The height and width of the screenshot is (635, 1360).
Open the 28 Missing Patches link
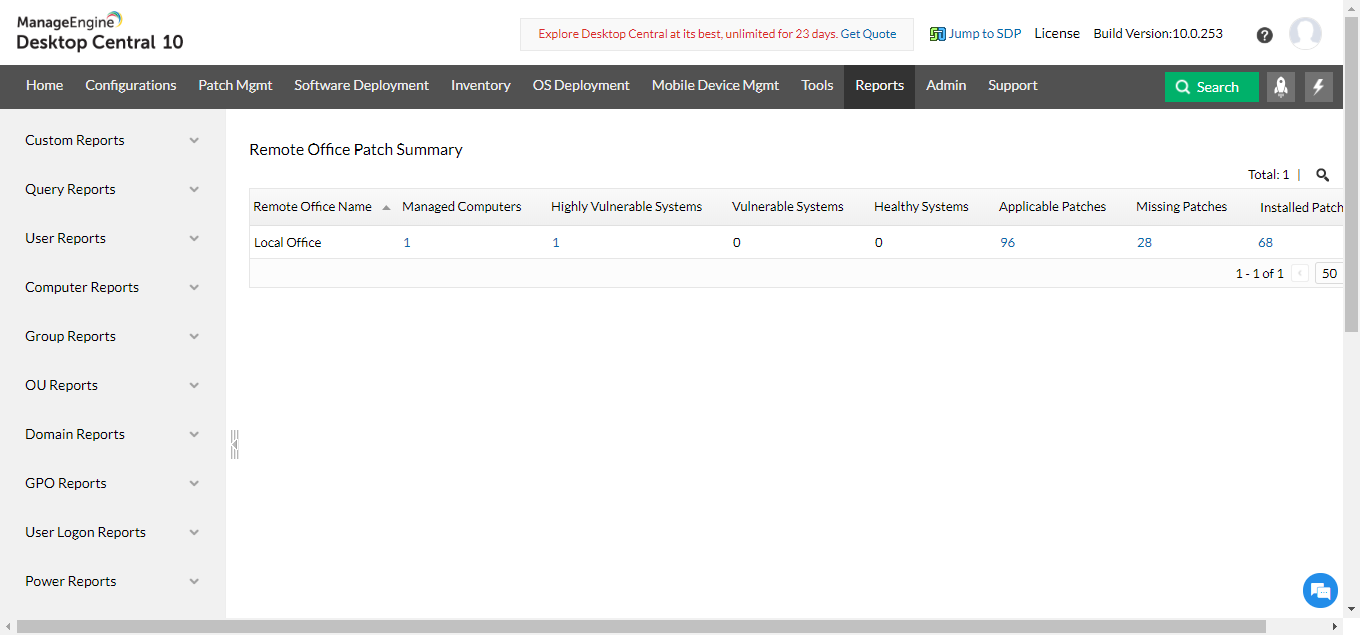[1144, 242]
